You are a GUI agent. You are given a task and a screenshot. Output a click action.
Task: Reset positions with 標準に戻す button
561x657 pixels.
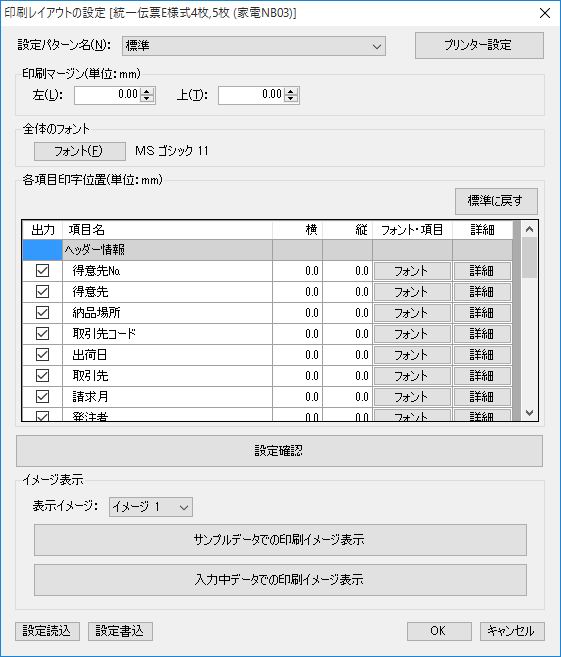pyautogui.click(x=496, y=201)
